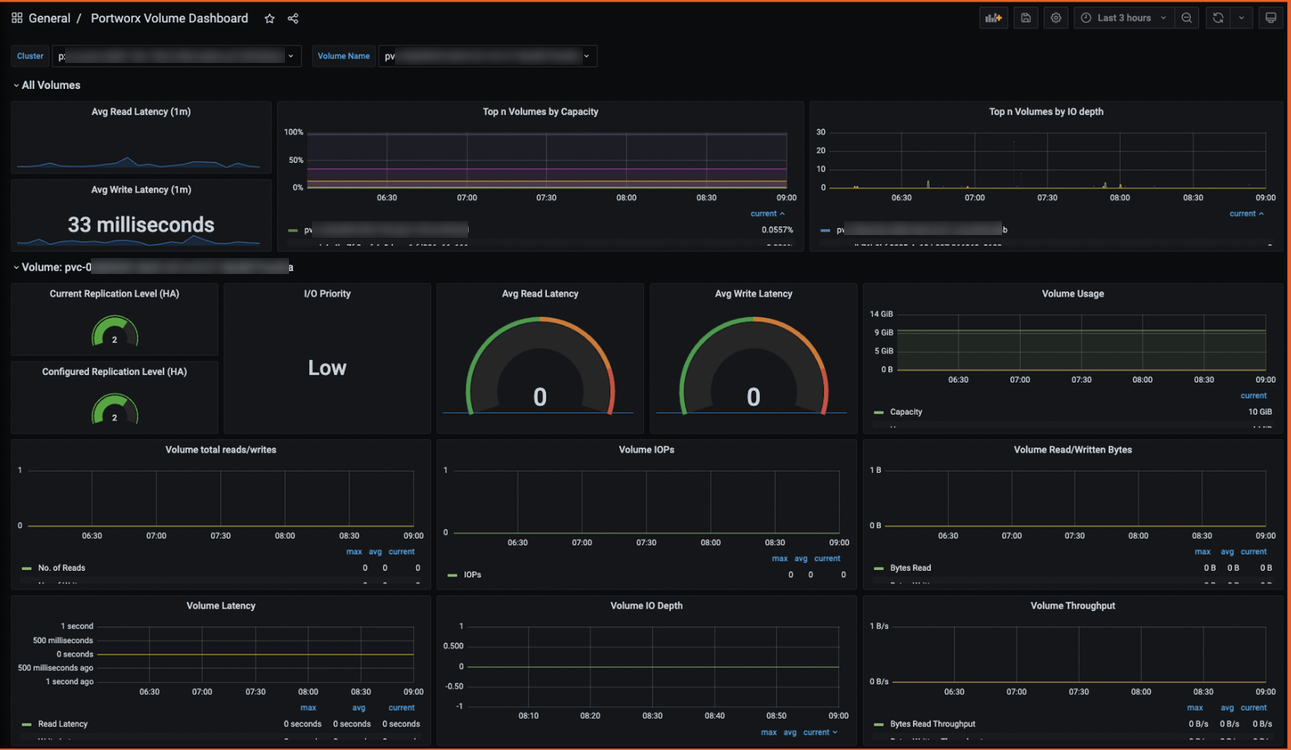Click the Volume Latency panel title
The image size is (1291, 750).
pos(221,606)
